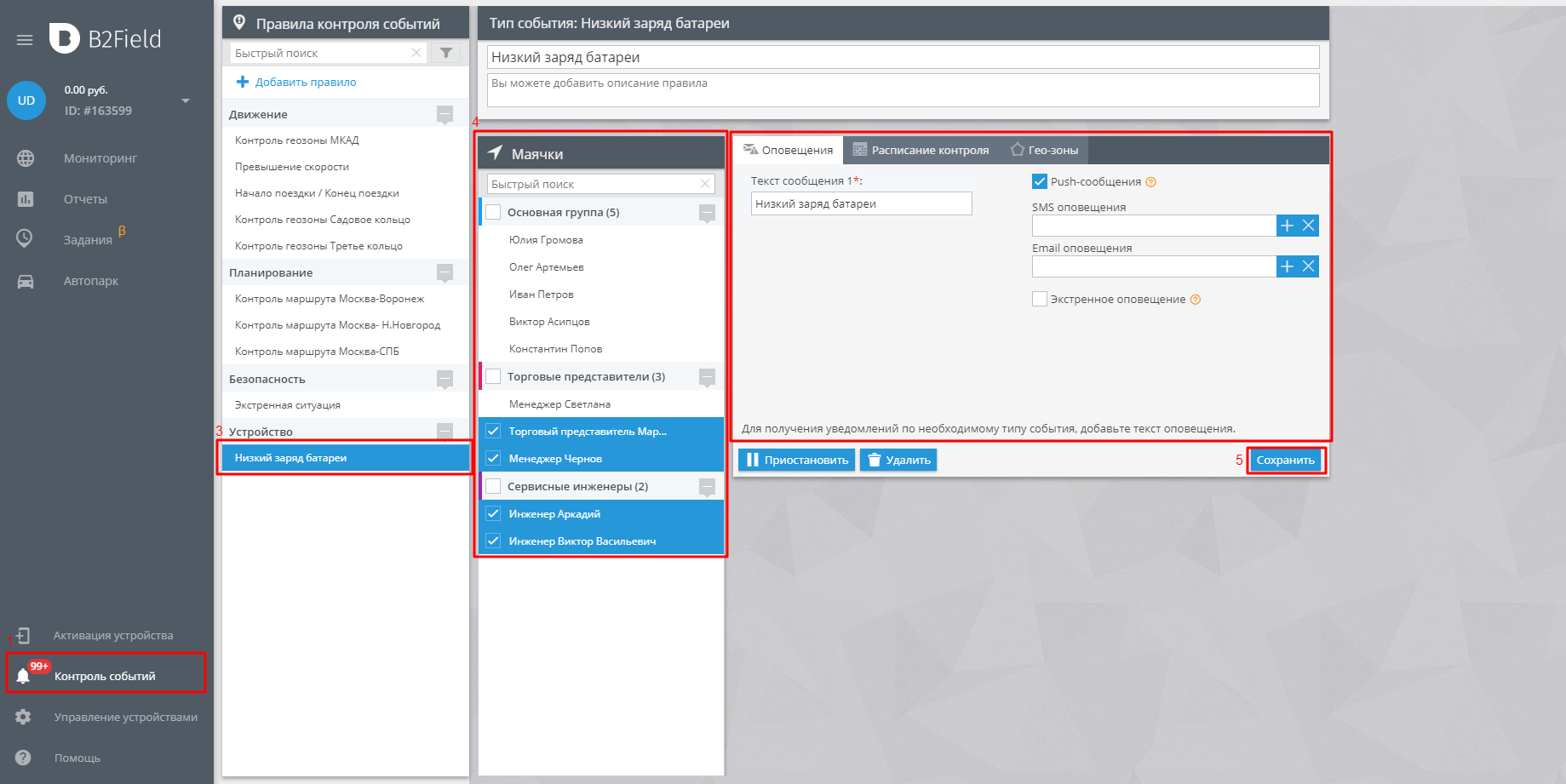Screen dimensions: 1566x784
Task: Switch to Оповещения tab
Action: 789,151
